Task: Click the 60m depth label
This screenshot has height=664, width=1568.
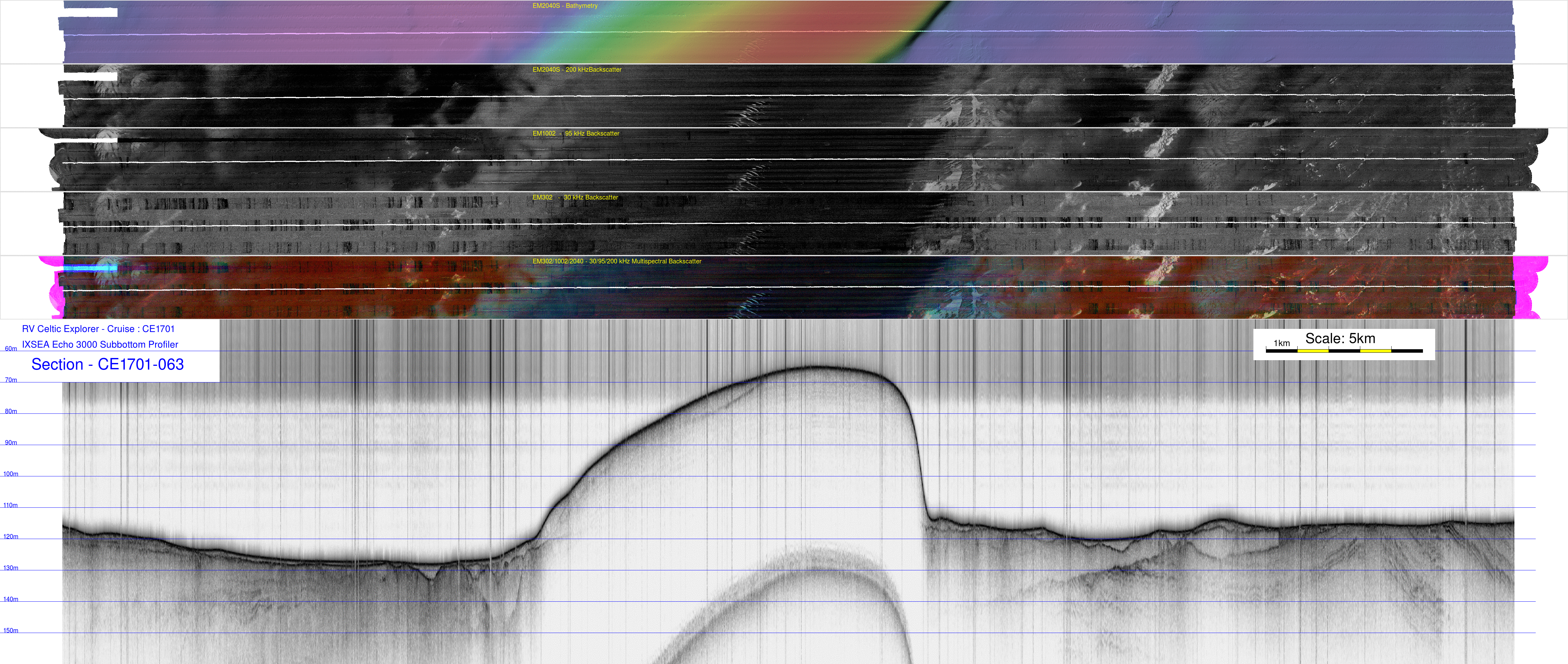Action: 11,349
